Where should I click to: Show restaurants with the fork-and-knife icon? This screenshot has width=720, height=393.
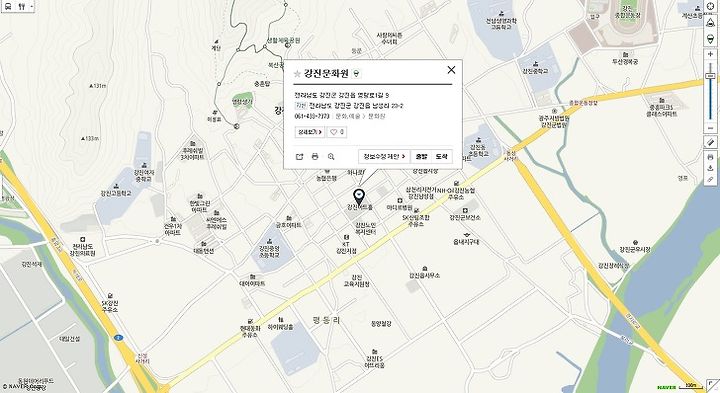(x=22, y=6)
